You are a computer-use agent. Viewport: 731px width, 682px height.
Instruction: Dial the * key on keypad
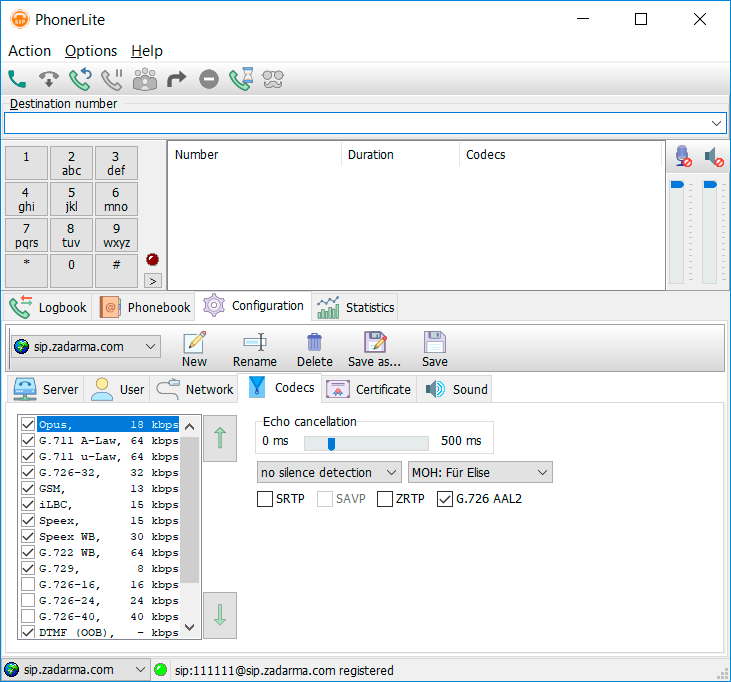click(27, 271)
